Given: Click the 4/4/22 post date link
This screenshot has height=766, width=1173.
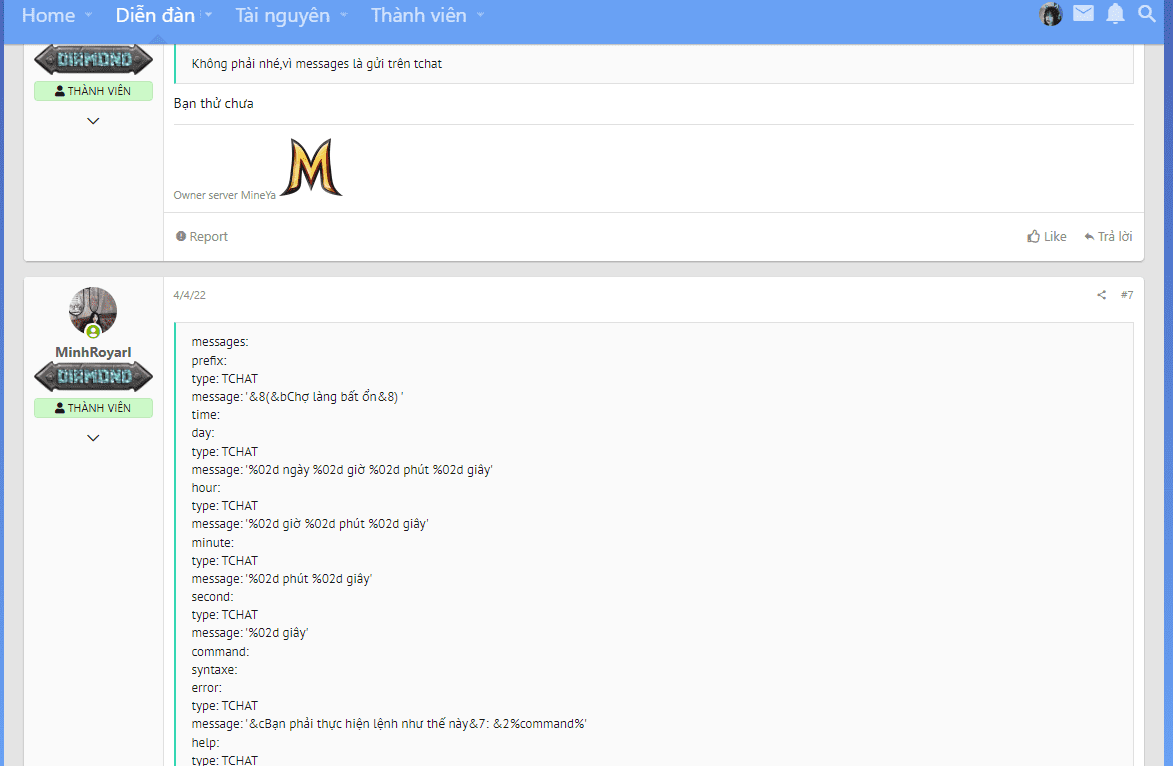Looking at the screenshot, I should (189, 295).
